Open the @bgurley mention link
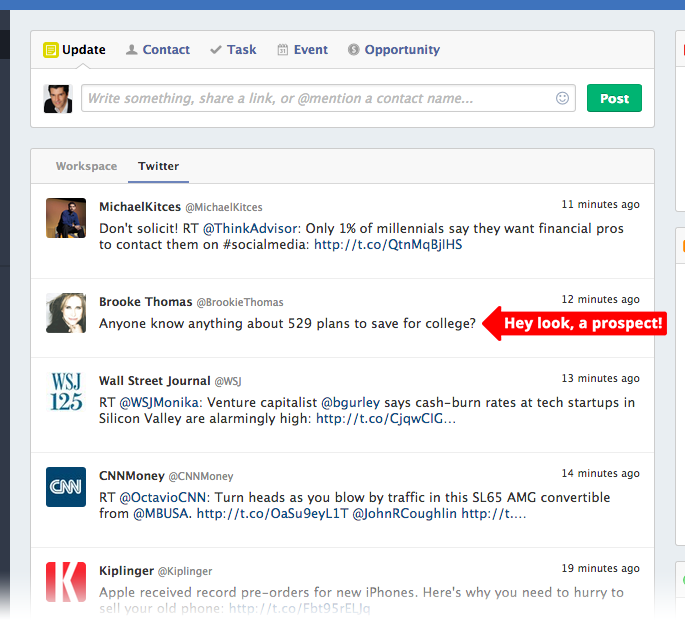This screenshot has width=685, height=620. pos(350,402)
